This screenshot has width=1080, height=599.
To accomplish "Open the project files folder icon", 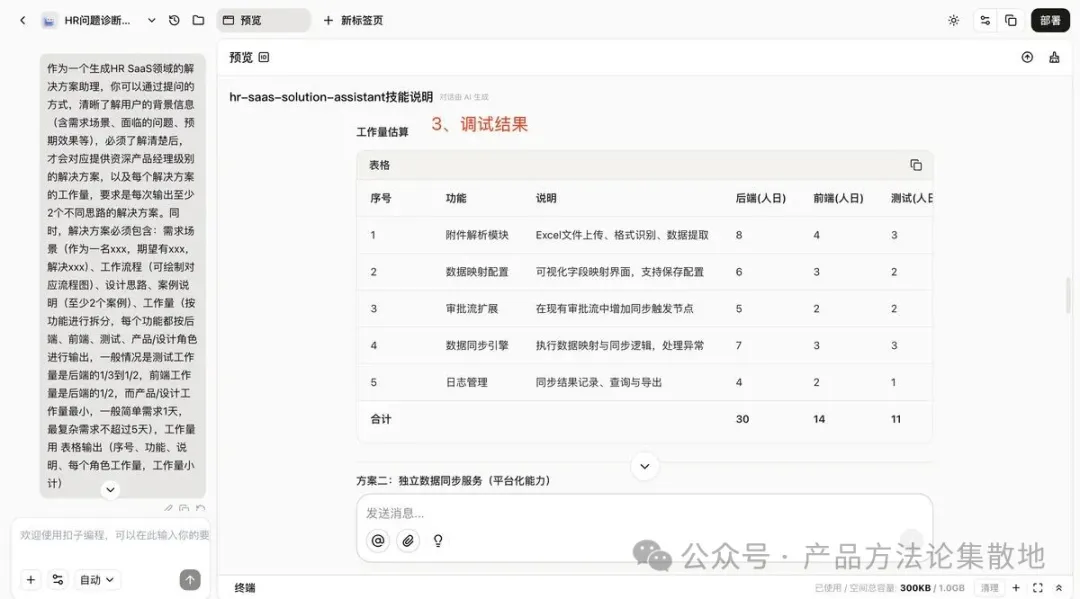I will click(198, 20).
